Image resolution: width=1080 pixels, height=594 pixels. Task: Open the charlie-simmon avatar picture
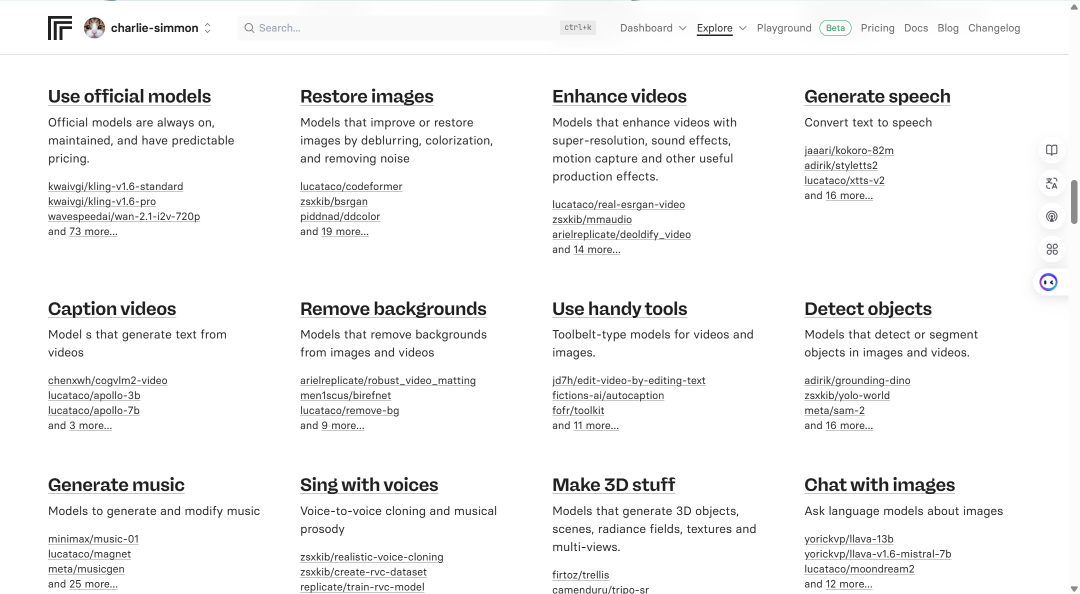click(94, 28)
